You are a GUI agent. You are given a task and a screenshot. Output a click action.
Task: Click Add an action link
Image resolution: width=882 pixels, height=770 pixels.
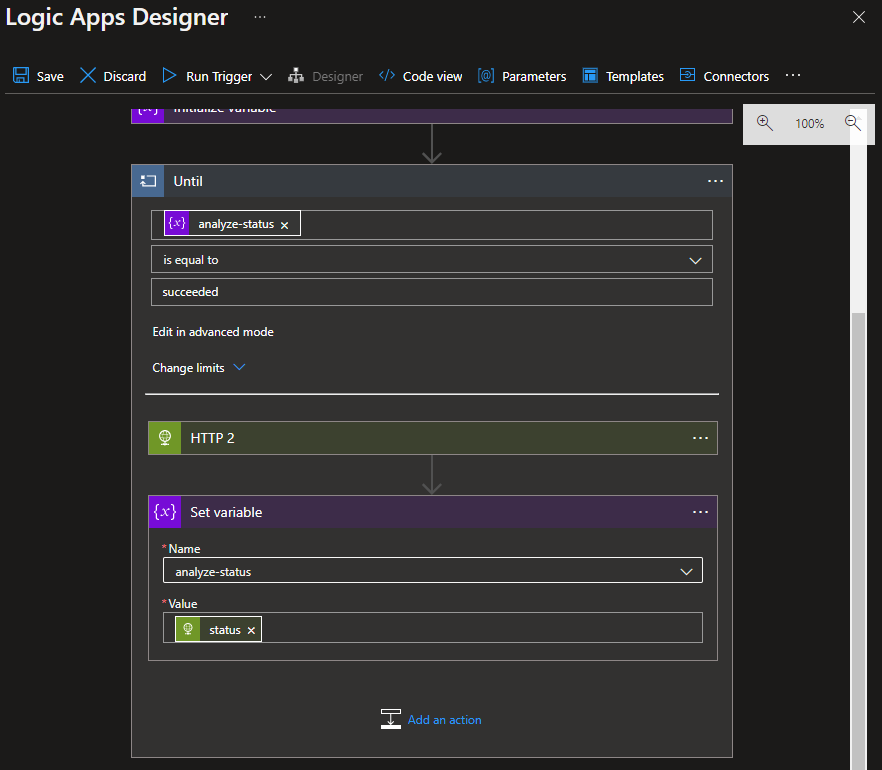(x=444, y=720)
